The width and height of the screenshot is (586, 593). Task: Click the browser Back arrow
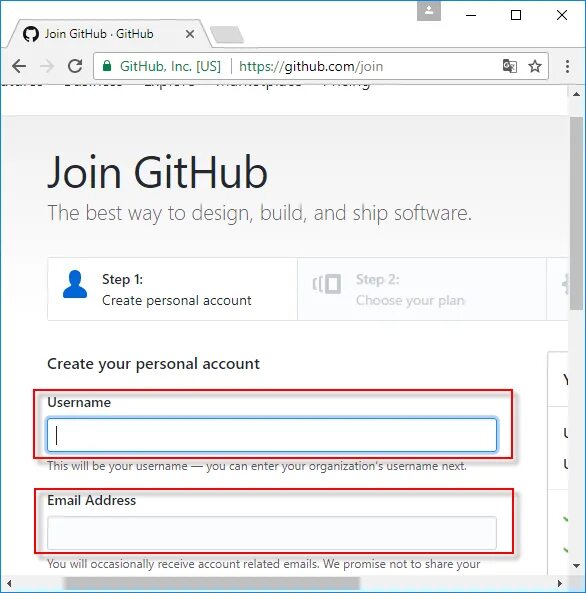coord(19,66)
